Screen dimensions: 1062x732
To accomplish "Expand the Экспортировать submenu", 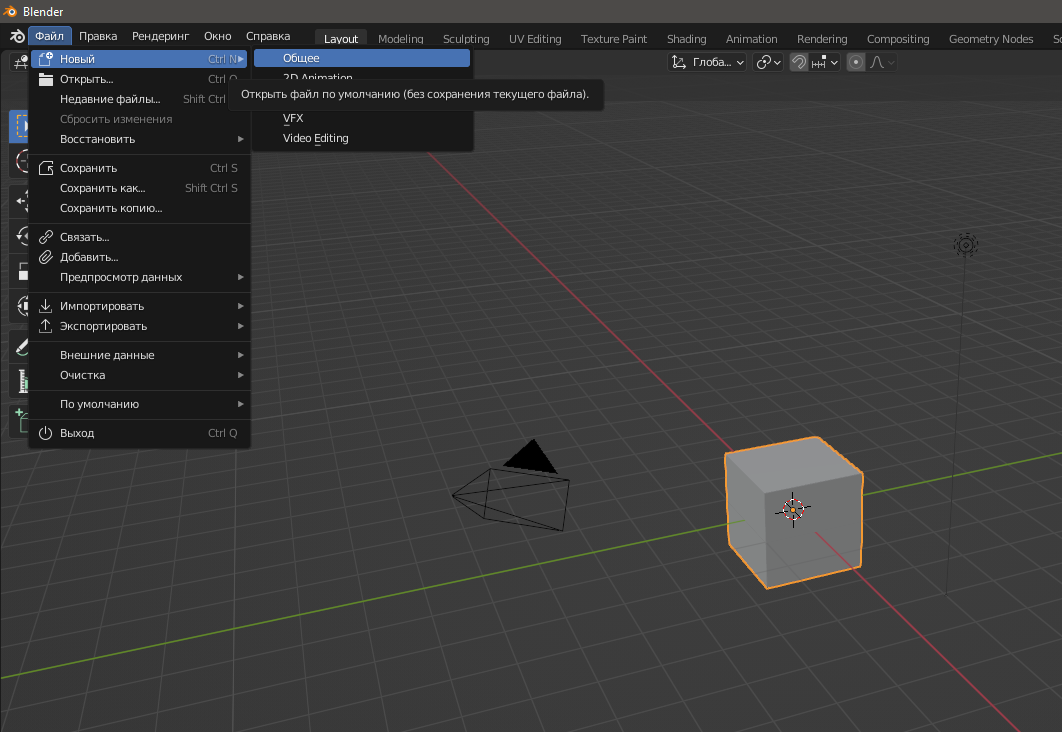I will click(x=140, y=326).
